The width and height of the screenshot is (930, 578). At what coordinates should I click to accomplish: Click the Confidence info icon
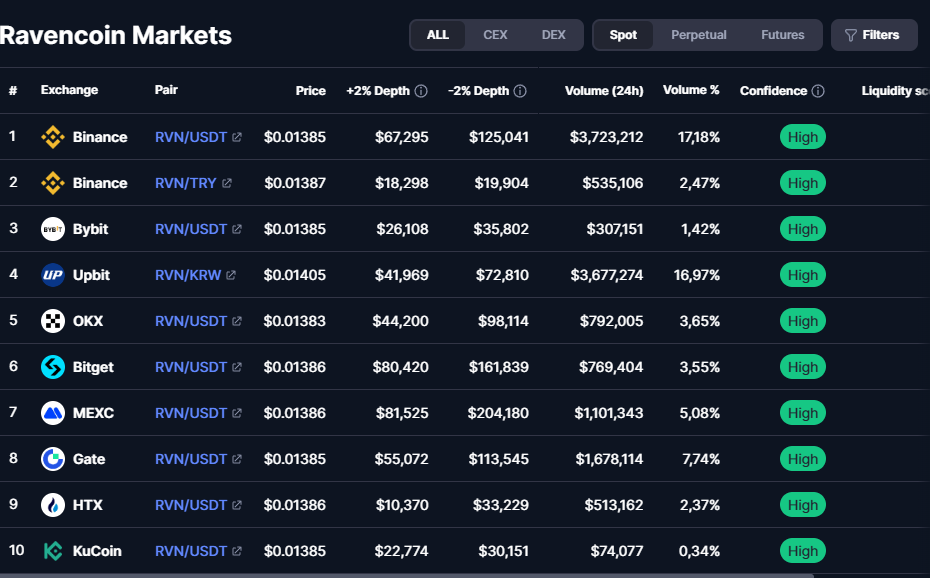pos(818,91)
